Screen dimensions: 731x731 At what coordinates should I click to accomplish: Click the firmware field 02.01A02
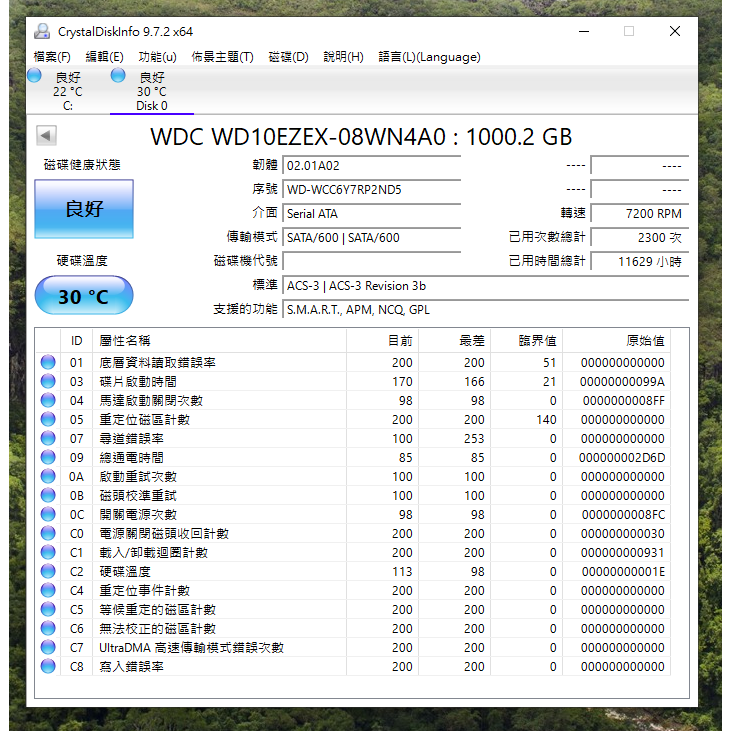(x=372, y=166)
